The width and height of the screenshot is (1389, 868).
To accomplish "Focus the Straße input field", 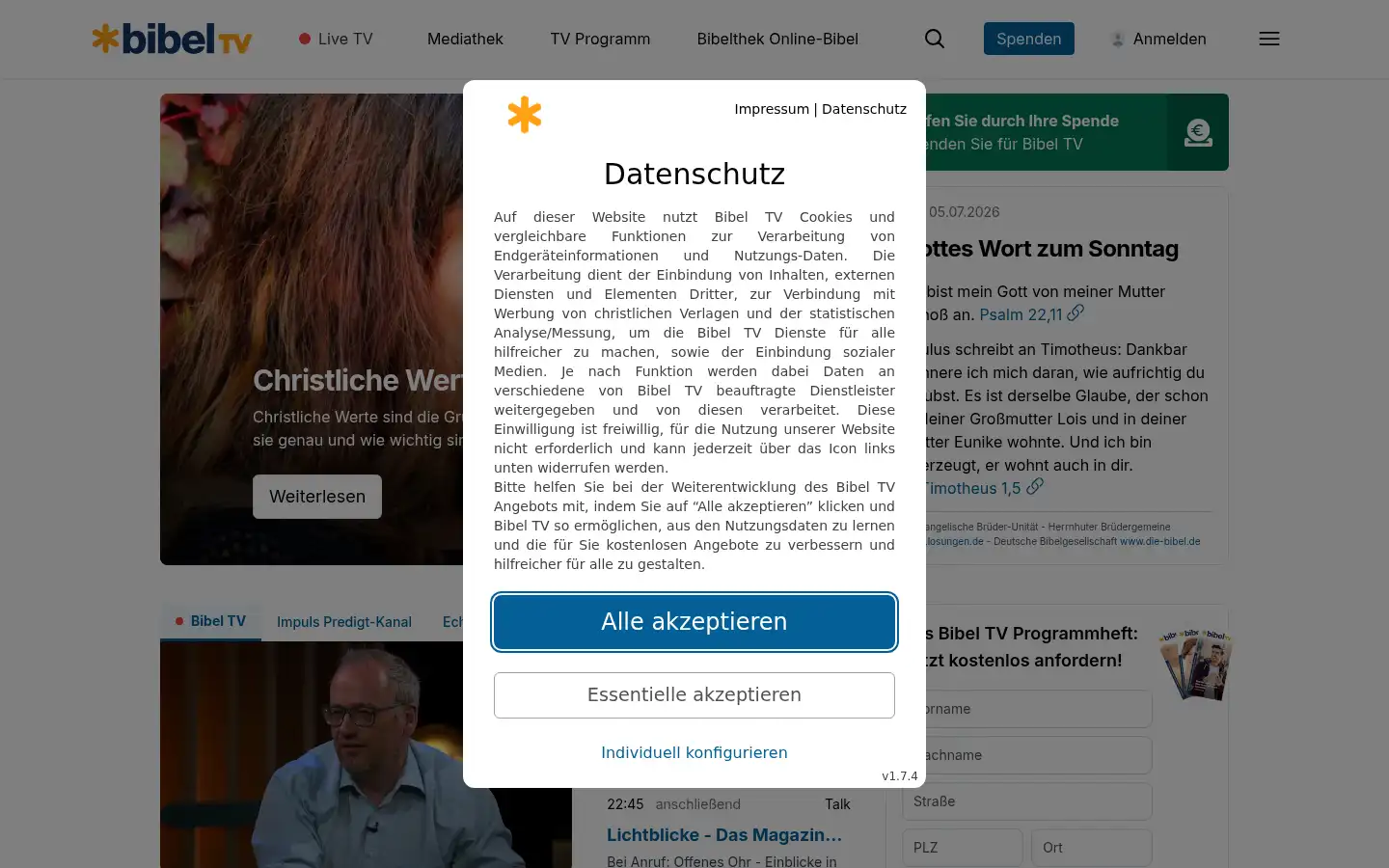I will pyautogui.click(x=1027, y=801).
